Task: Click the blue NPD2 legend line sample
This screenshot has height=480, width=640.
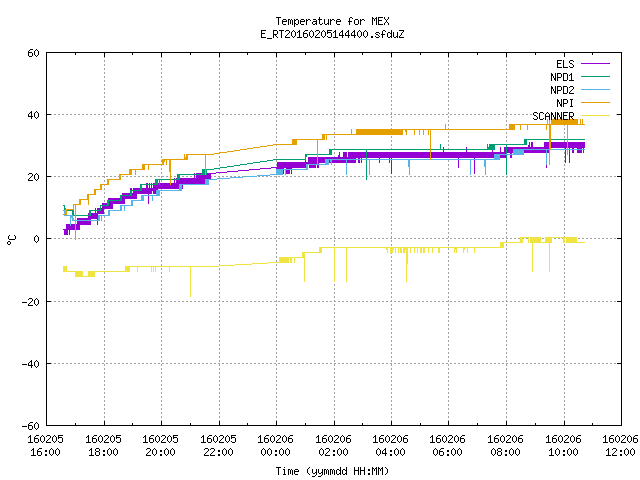Action: [x=595, y=90]
